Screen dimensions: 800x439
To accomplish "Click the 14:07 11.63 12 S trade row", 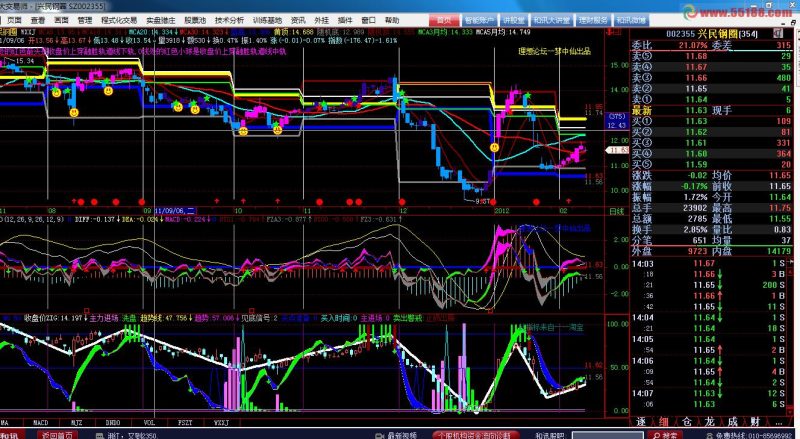I will pyautogui.click(x=713, y=393).
